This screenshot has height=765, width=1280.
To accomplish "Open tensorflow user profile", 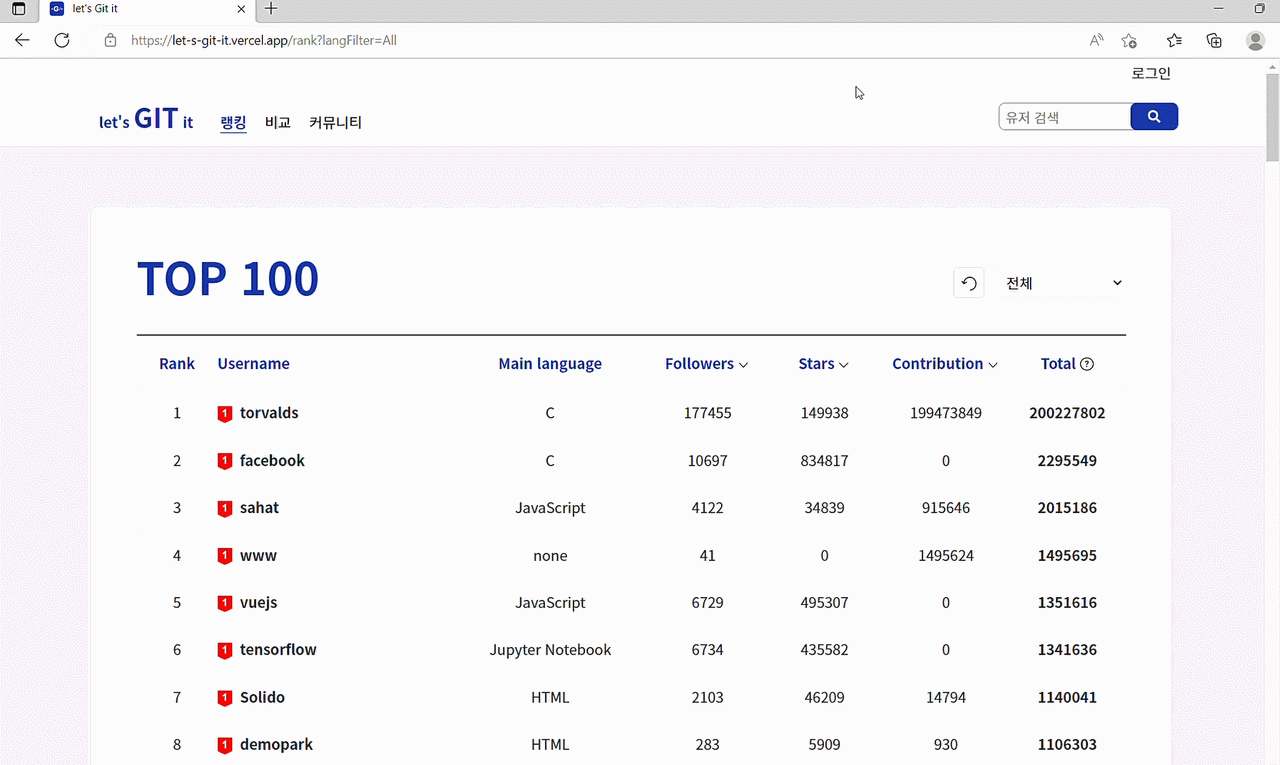I will 278,650.
